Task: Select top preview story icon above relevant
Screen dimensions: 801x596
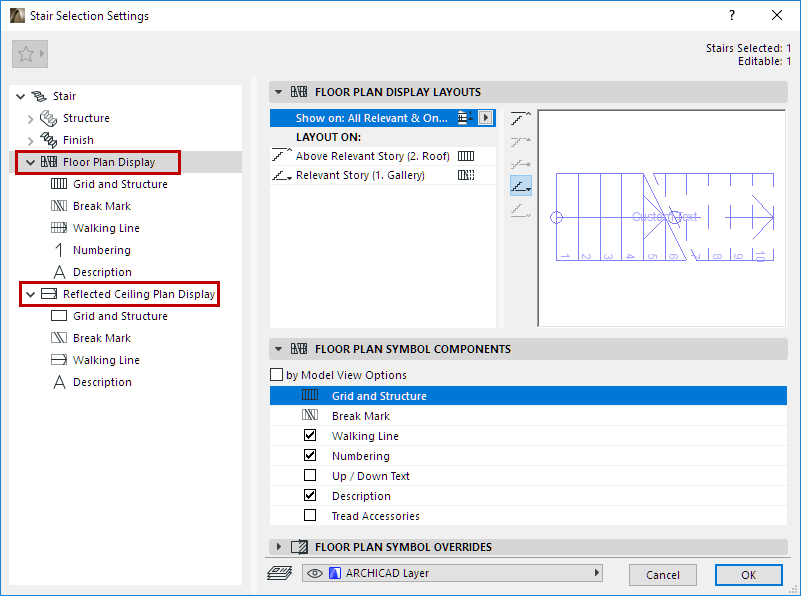Action: click(521, 118)
